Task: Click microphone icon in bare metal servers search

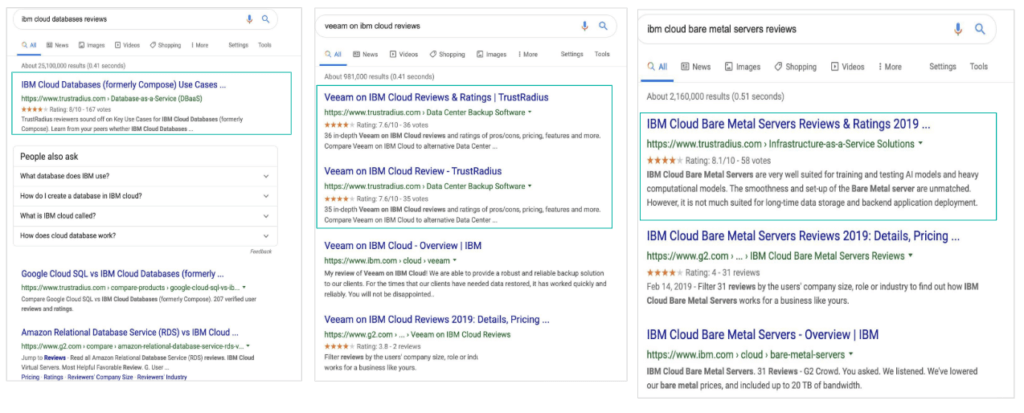Action: 958,29
